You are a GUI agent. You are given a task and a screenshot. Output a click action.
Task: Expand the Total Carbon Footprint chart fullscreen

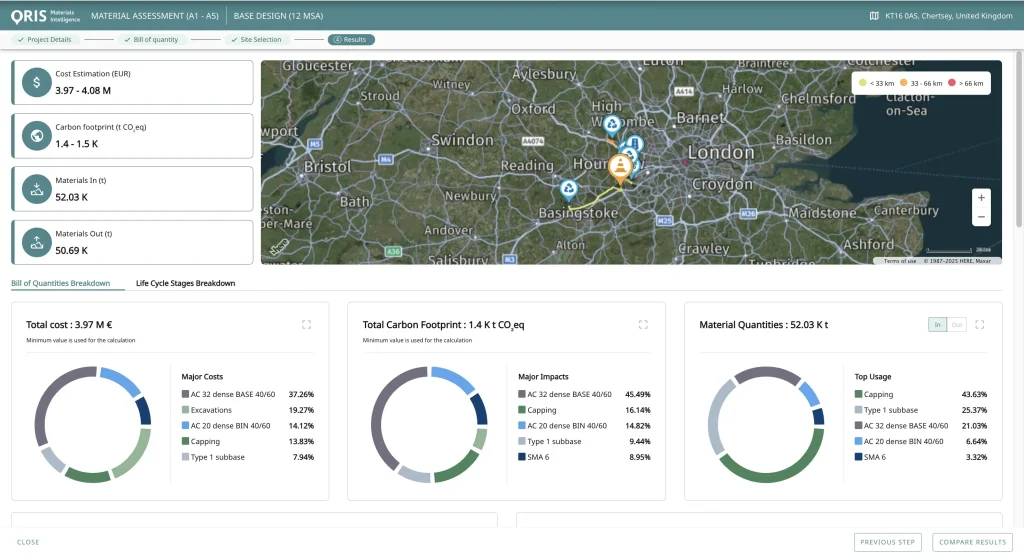click(643, 324)
